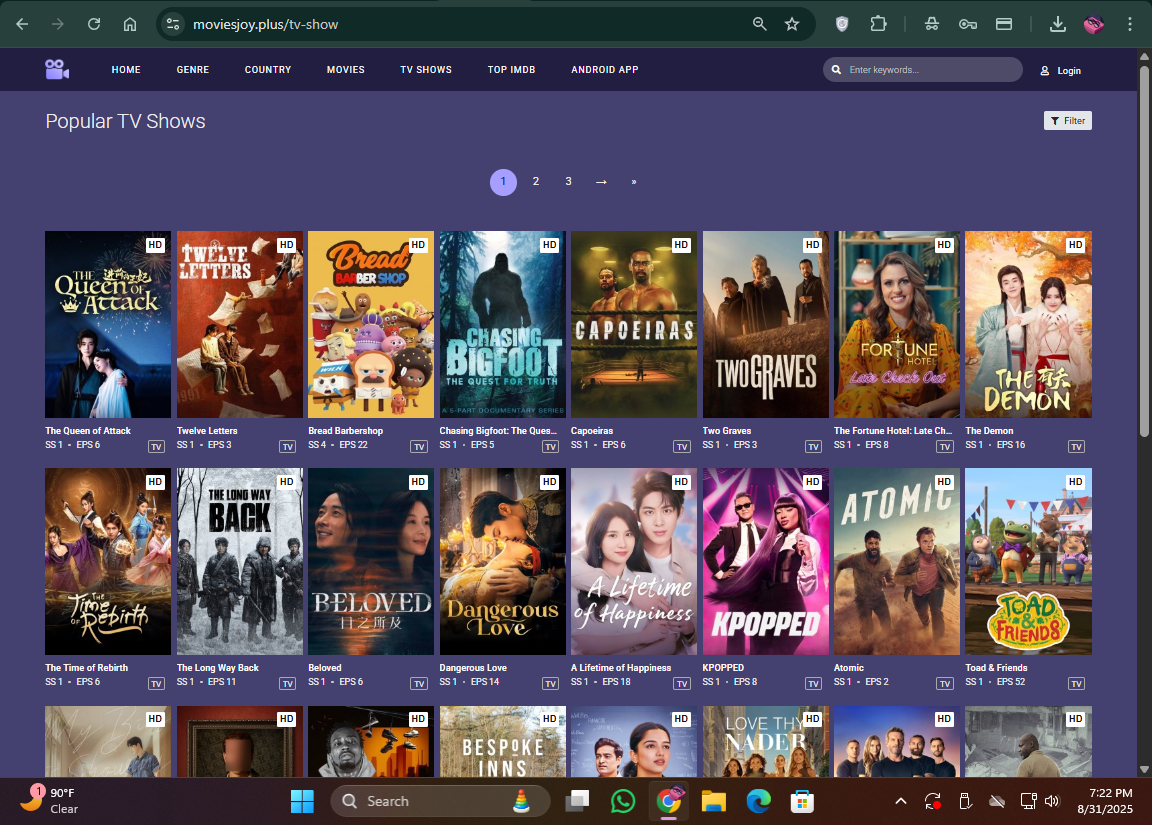1152x825 pixels.
Task: Open weather widget showing 90°F
Action: (48, 801)
